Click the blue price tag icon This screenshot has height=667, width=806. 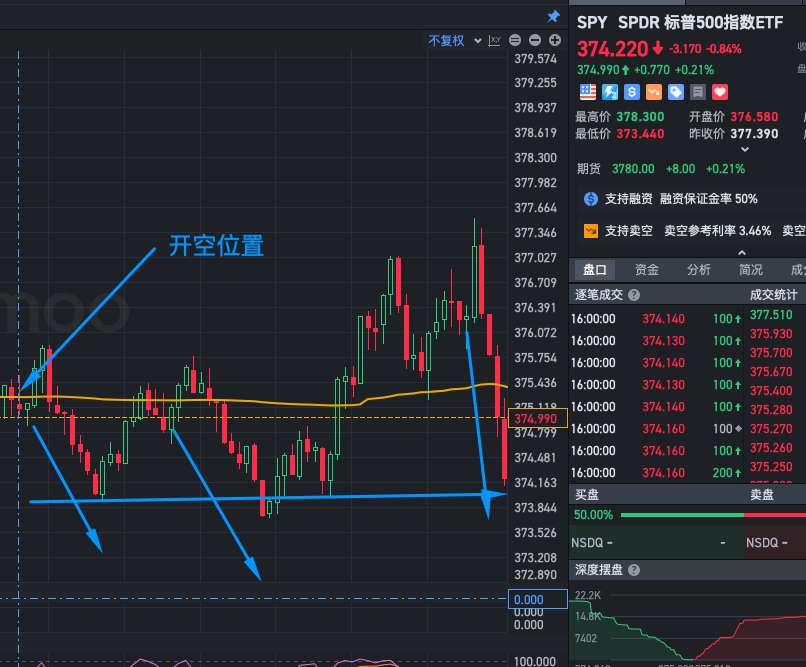[676, 92]
